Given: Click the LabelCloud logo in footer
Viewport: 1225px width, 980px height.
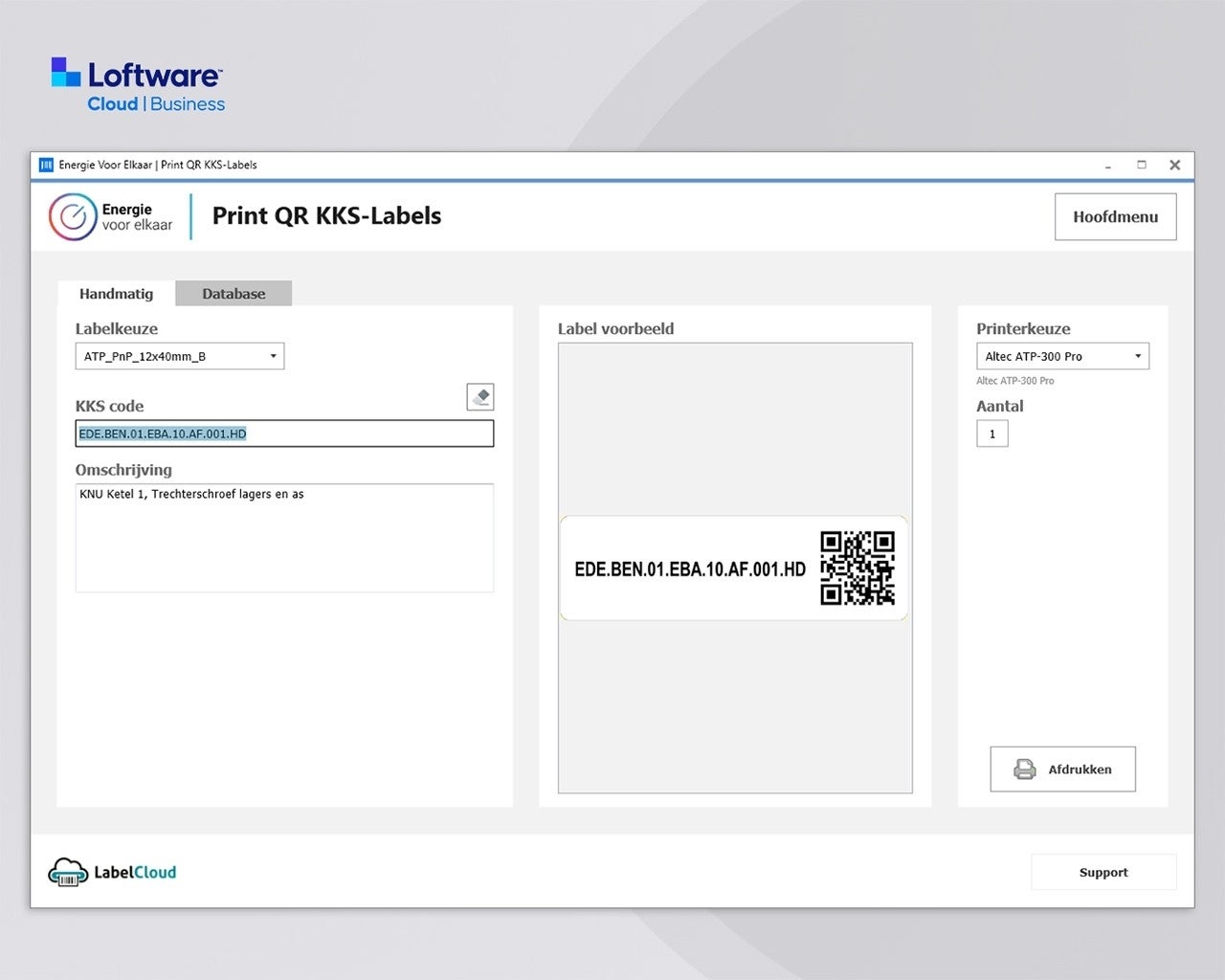Looking at the screenshot, I should point(113,872).
